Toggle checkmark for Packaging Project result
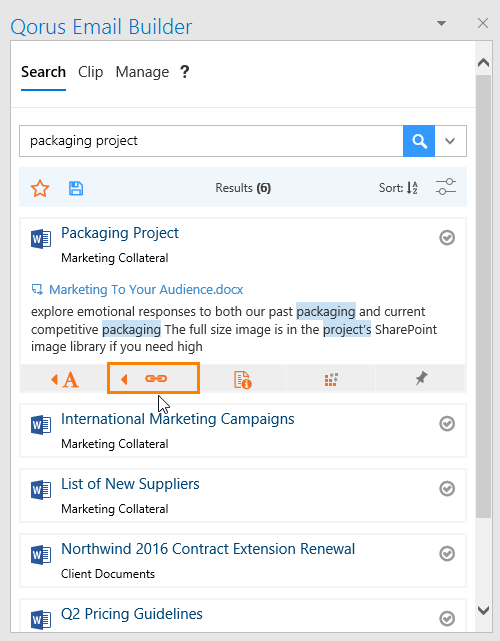 [447, 238]
